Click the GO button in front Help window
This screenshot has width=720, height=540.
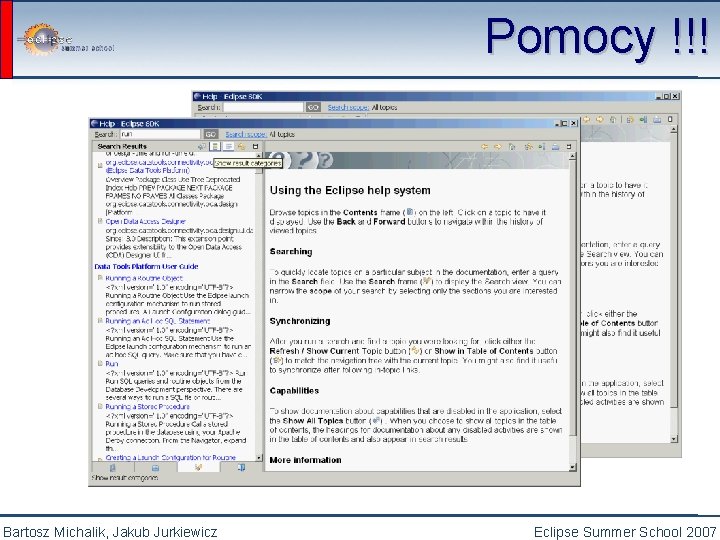211,134
